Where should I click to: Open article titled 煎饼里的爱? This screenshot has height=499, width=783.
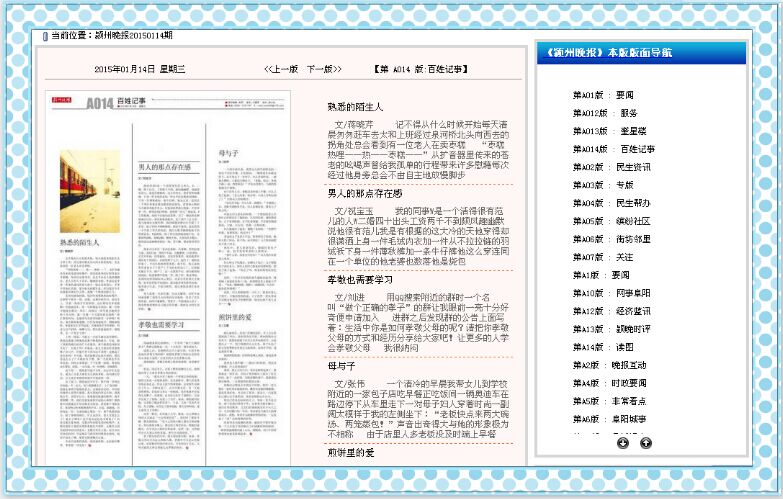(350, 453)
